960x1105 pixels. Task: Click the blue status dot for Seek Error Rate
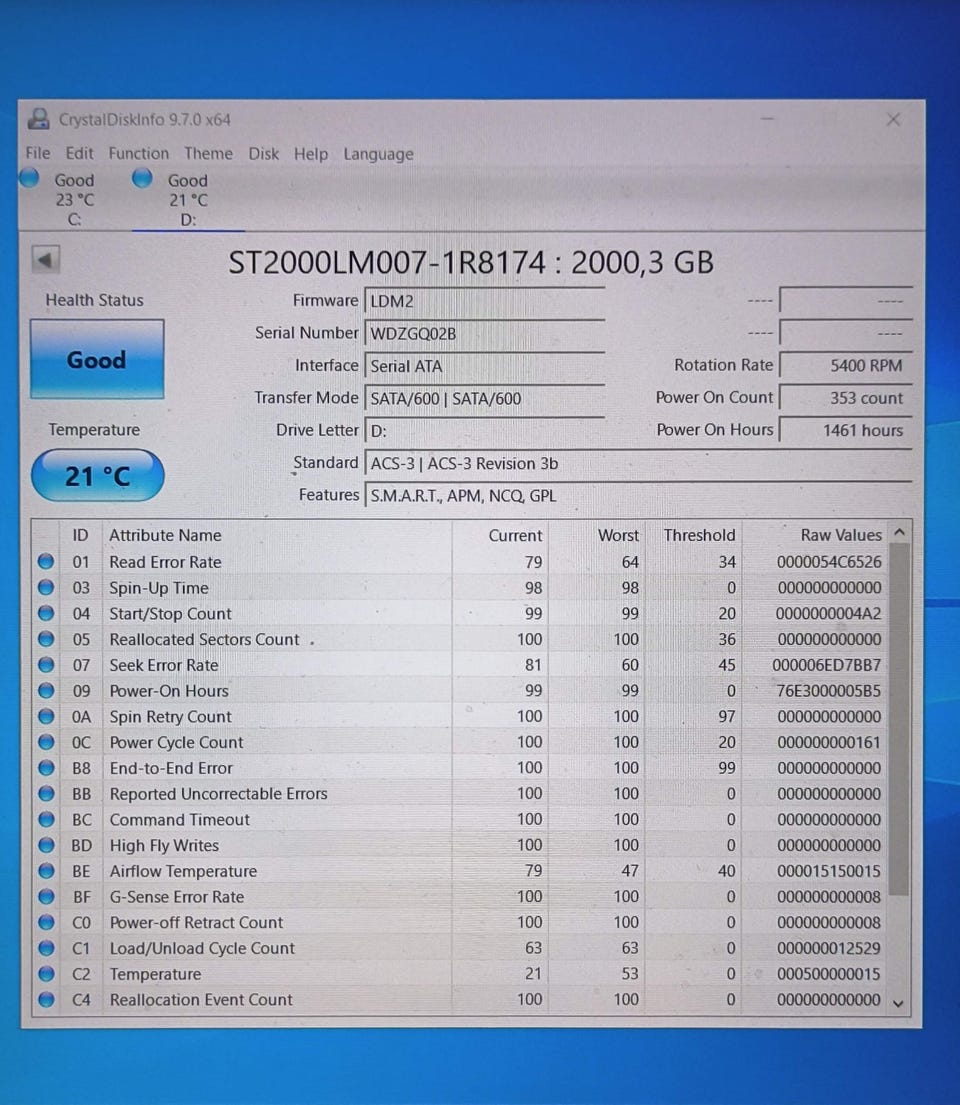[x=46, y=665]
